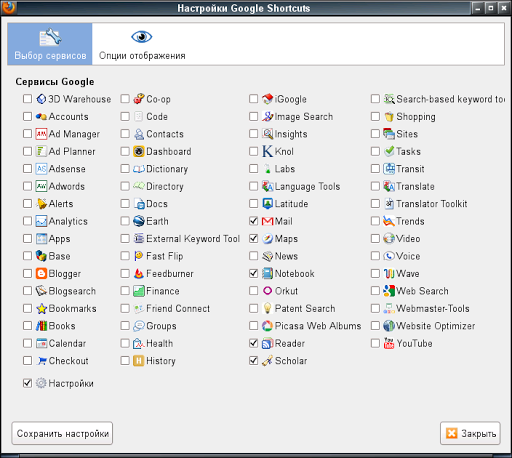Click the Fast Flip label
The image size is (512, 458).
[165, 256]
